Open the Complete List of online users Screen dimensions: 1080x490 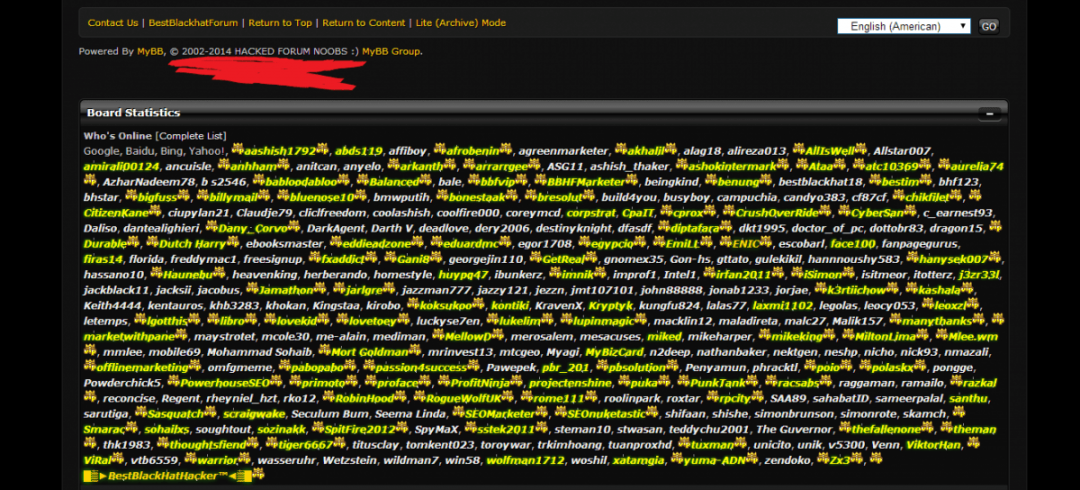point(191,136)
